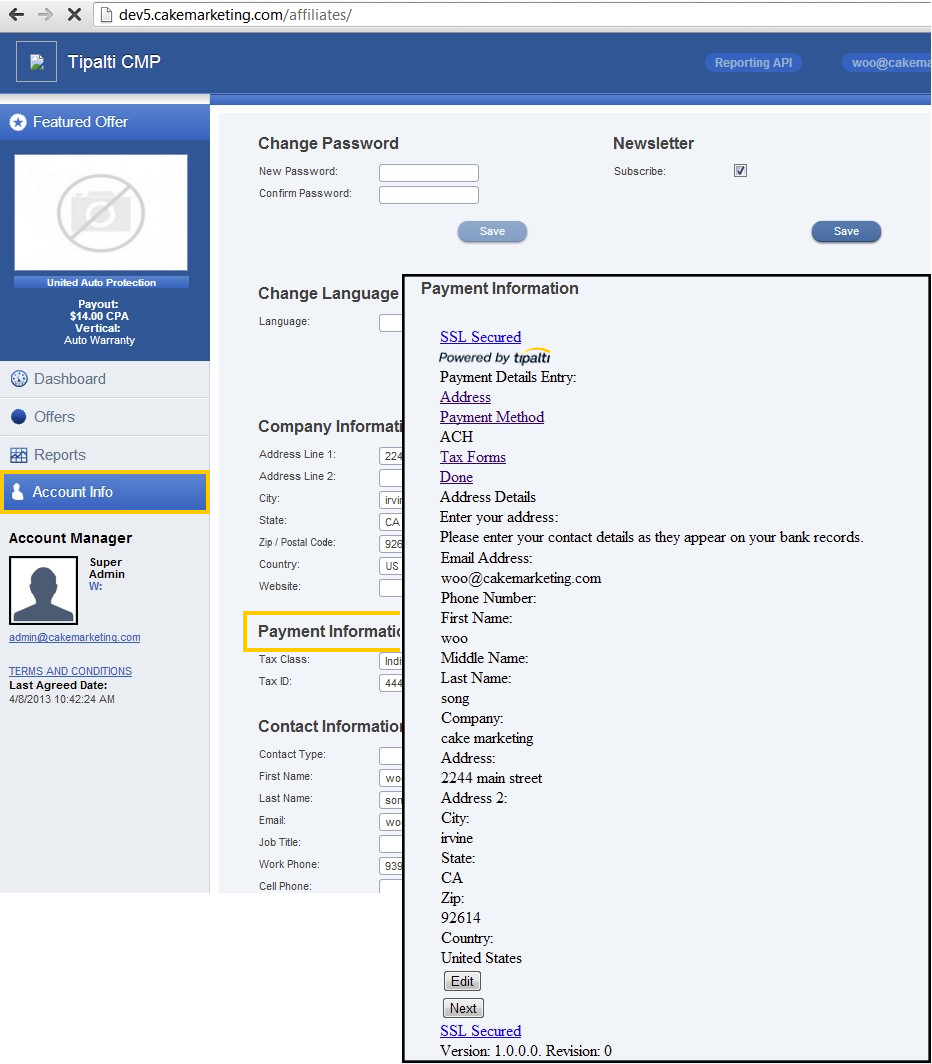Open the Tax Forms link
This screenshot has width=932, height=1064.
click(x=472, y=457)
